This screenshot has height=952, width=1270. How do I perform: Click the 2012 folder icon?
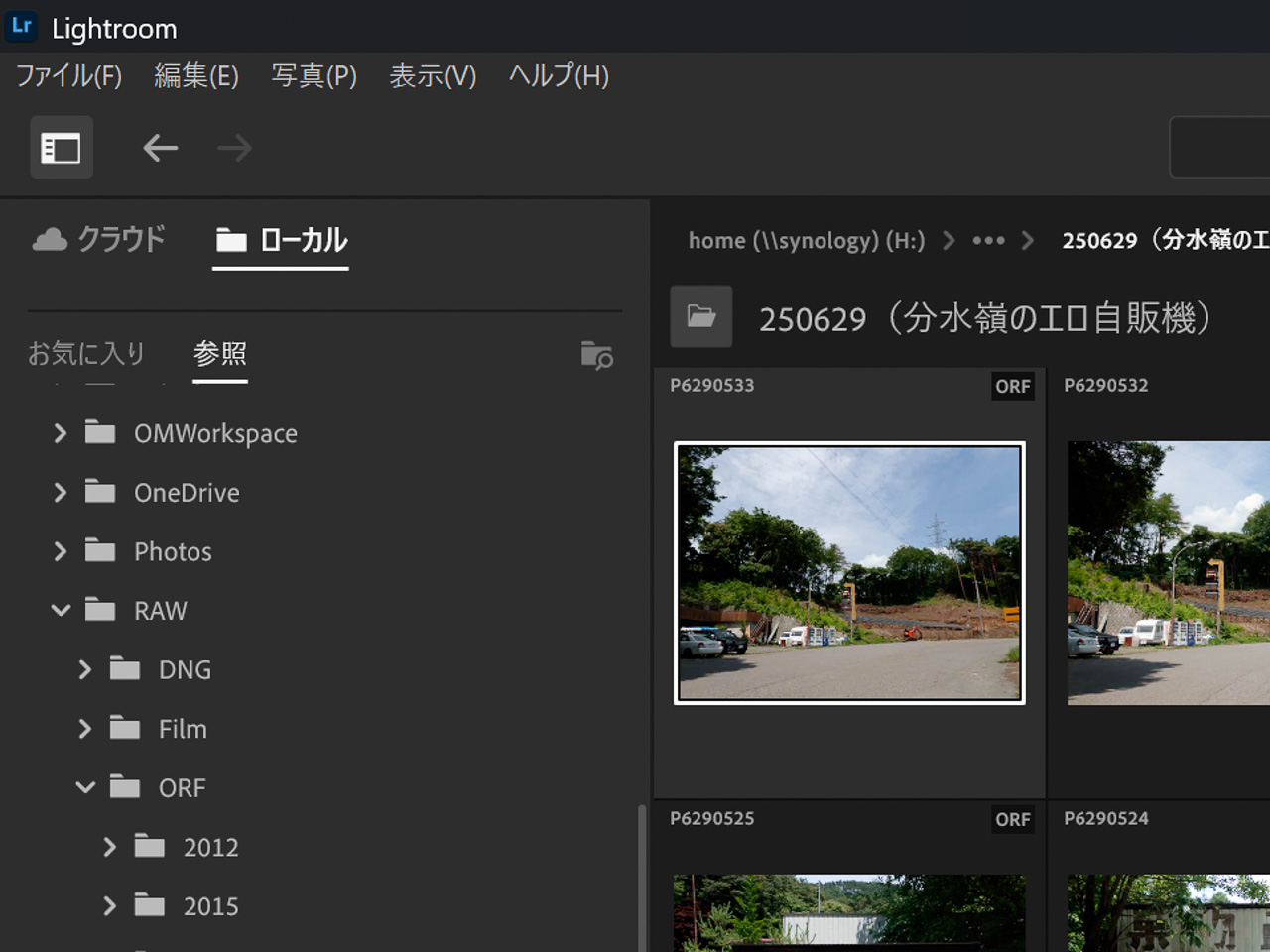(x=150, y=846)
